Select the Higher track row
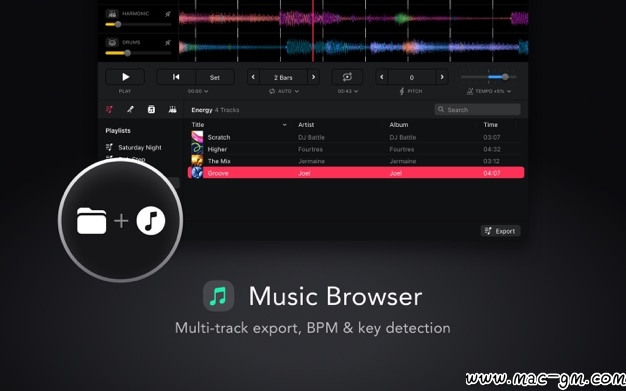 coord(356,149)
